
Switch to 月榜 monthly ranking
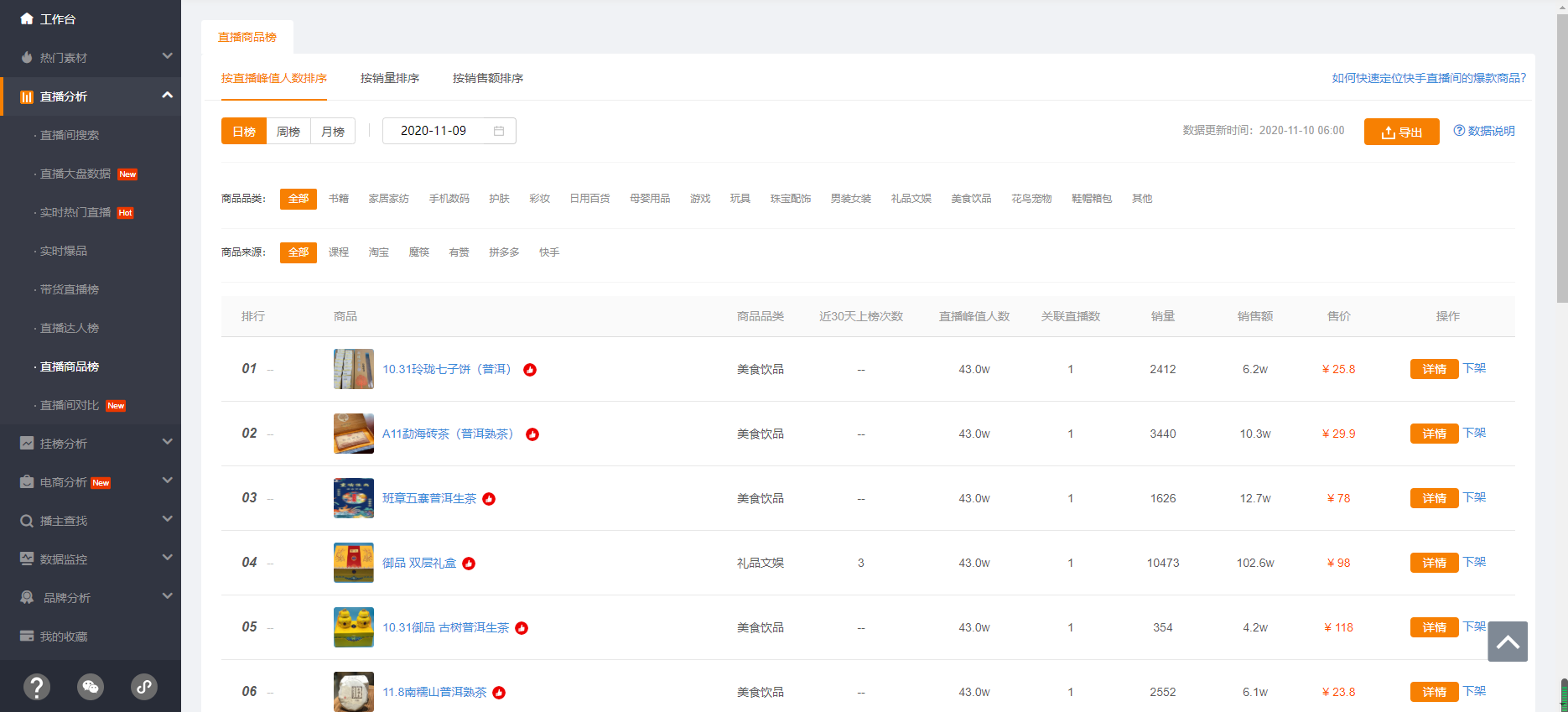(333, 131)
